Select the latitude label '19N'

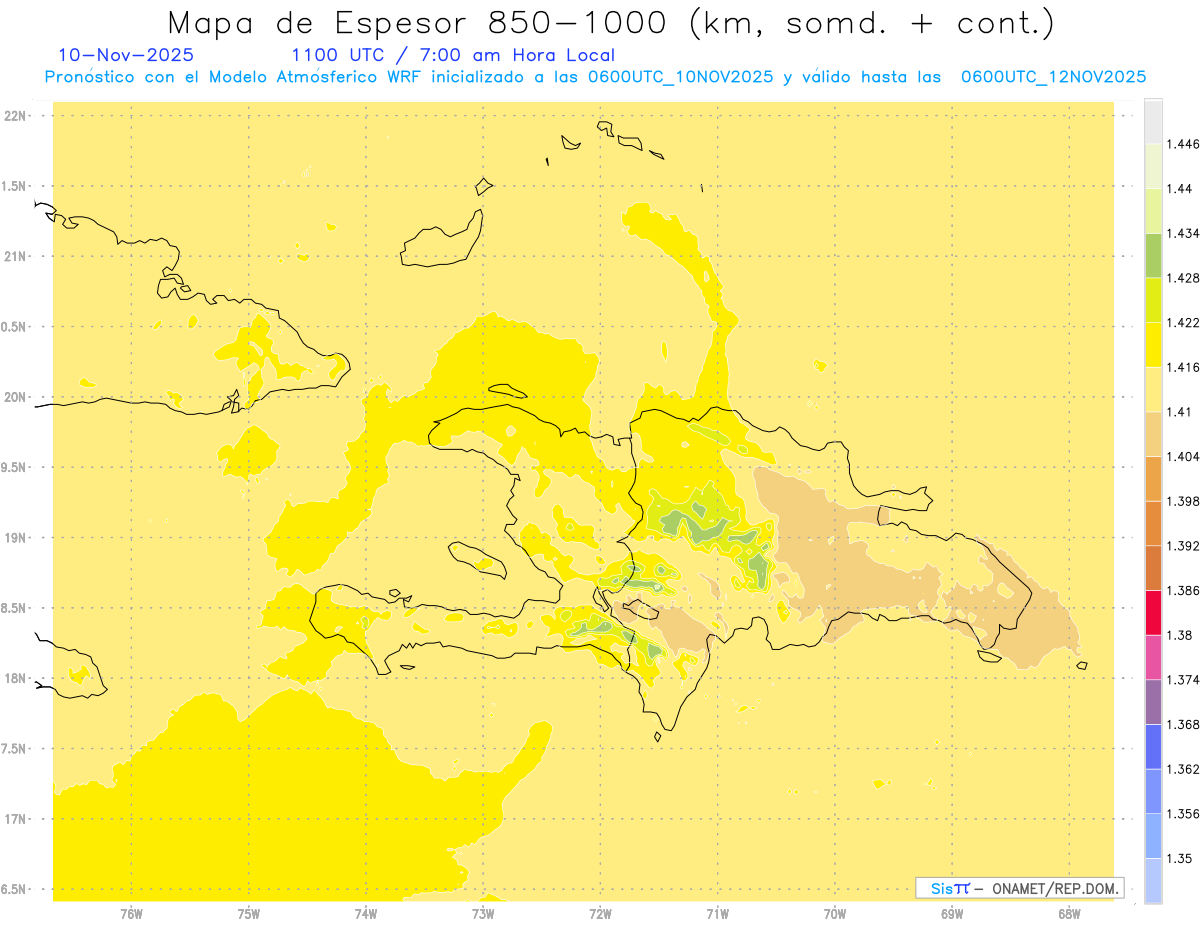coord(16,537)
